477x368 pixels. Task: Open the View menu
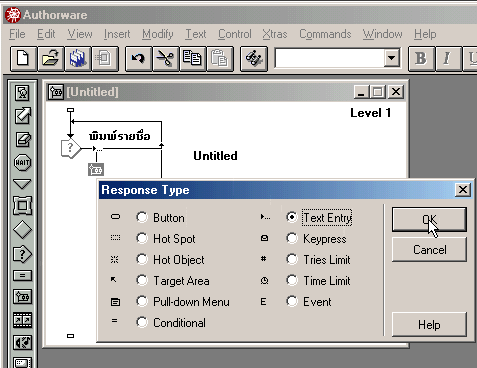pos(80,34)
